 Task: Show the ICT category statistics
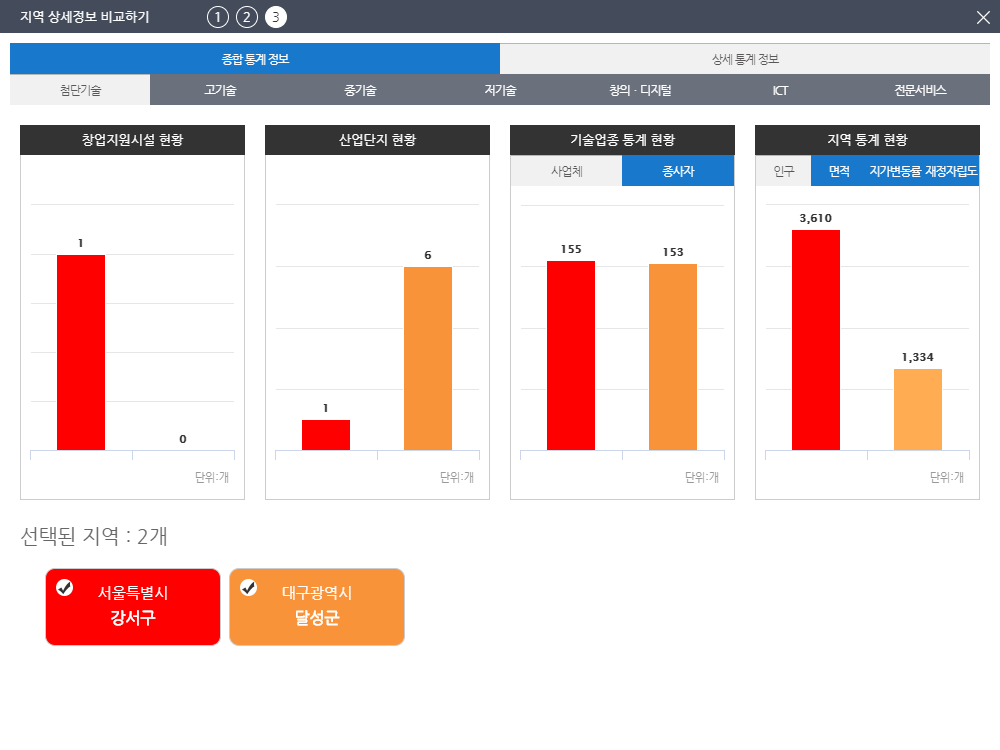[x=780, y=90]
